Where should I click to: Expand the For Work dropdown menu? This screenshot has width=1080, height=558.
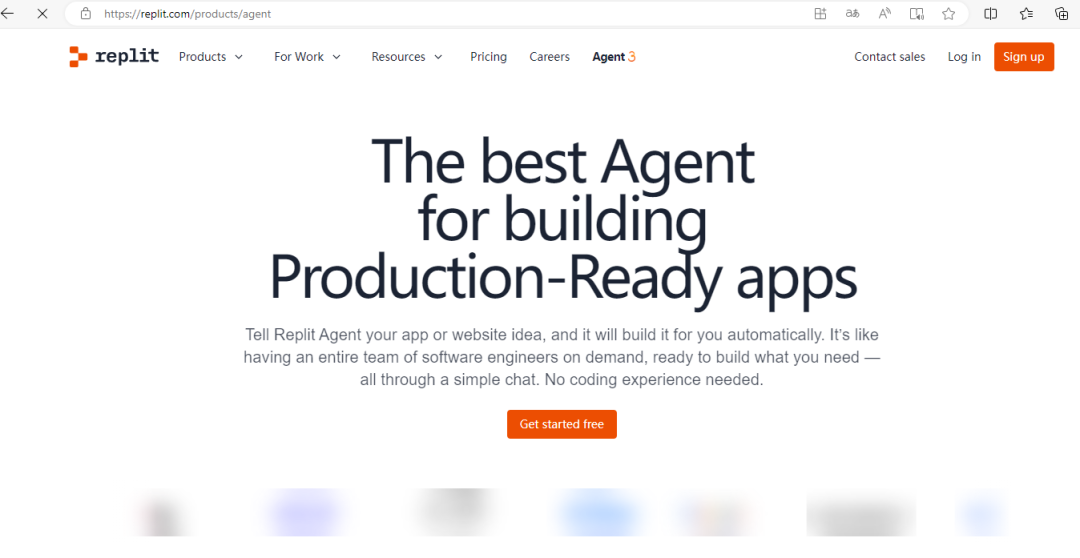[x=307, y=57]
